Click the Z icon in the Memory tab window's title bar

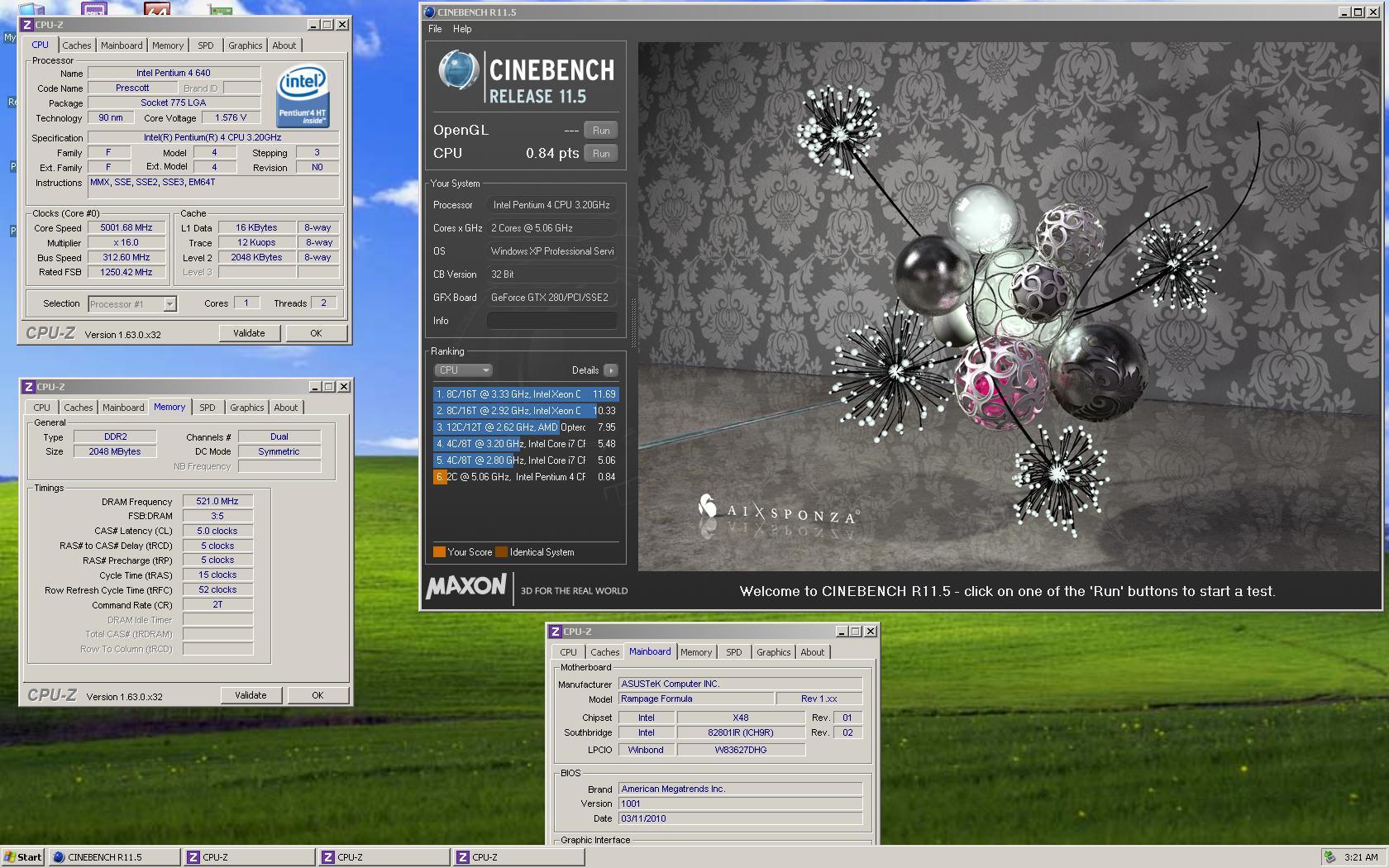[x=29, y=387]
